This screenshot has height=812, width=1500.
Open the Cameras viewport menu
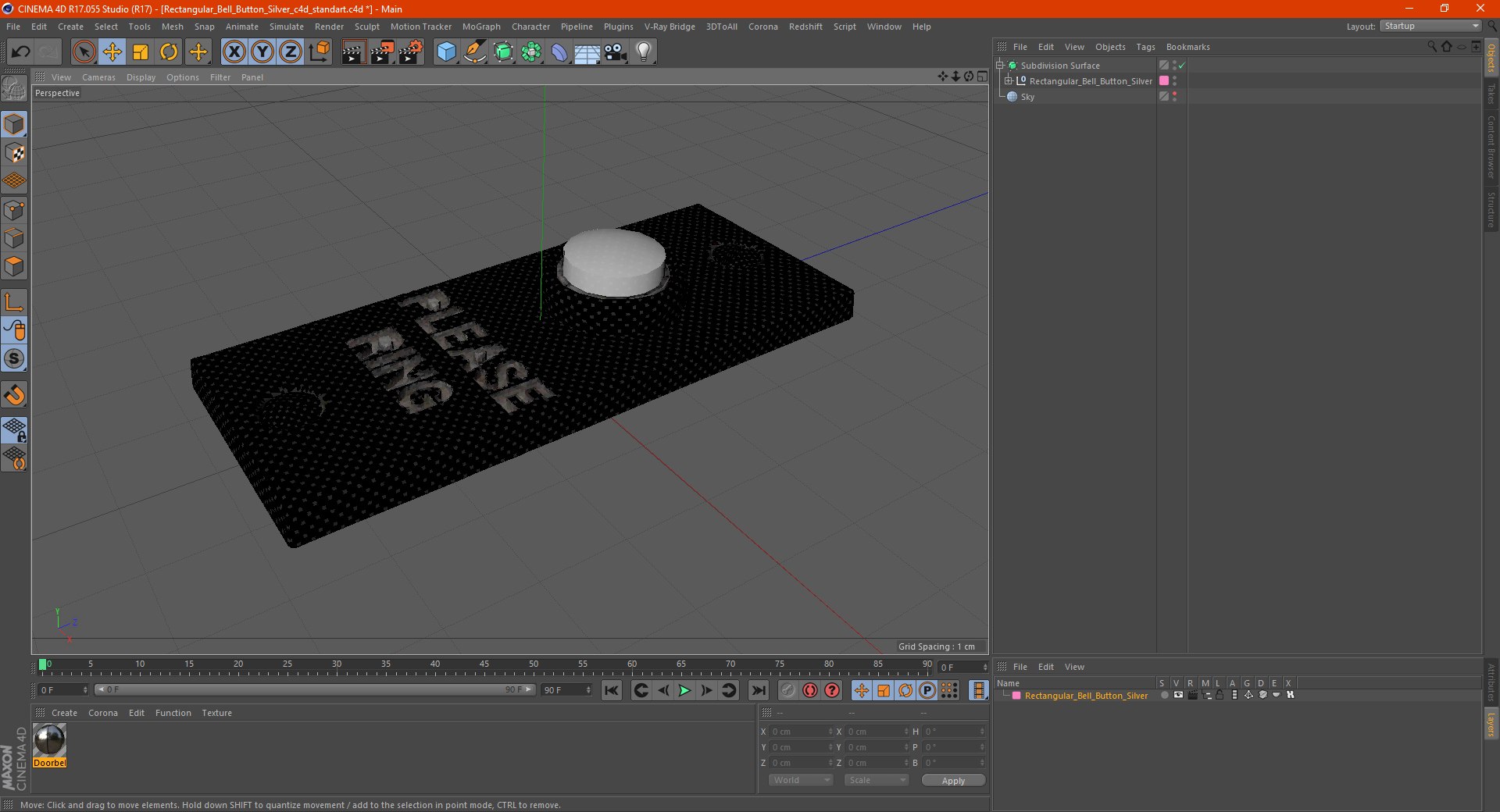(98, 77)
